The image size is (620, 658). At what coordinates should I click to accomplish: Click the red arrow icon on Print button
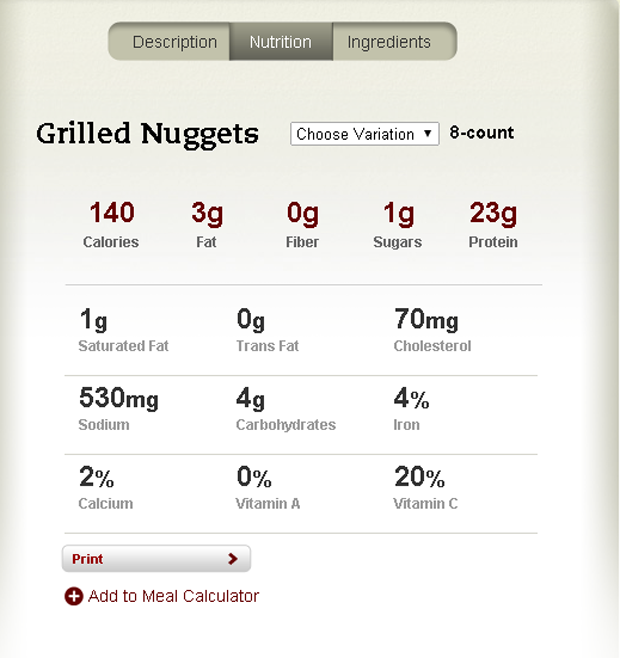233,559
